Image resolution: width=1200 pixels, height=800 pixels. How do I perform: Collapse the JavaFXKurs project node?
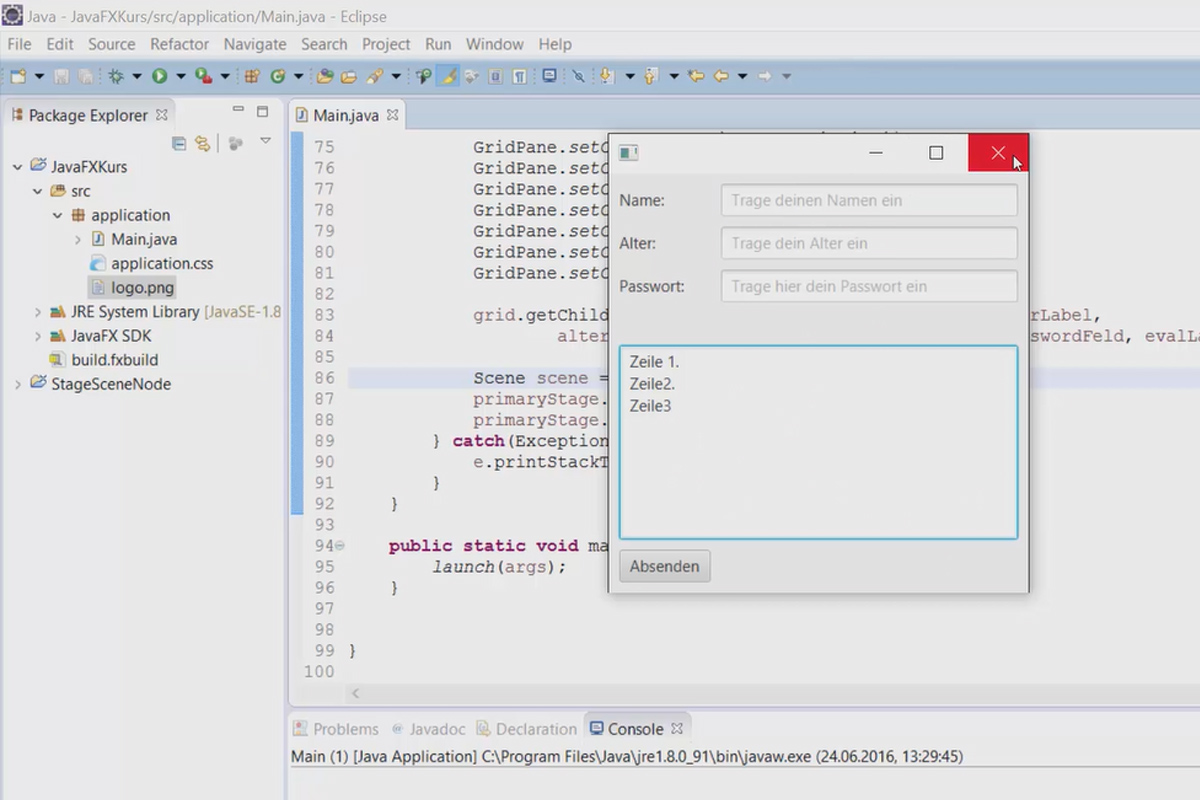[x=17, y=167]
